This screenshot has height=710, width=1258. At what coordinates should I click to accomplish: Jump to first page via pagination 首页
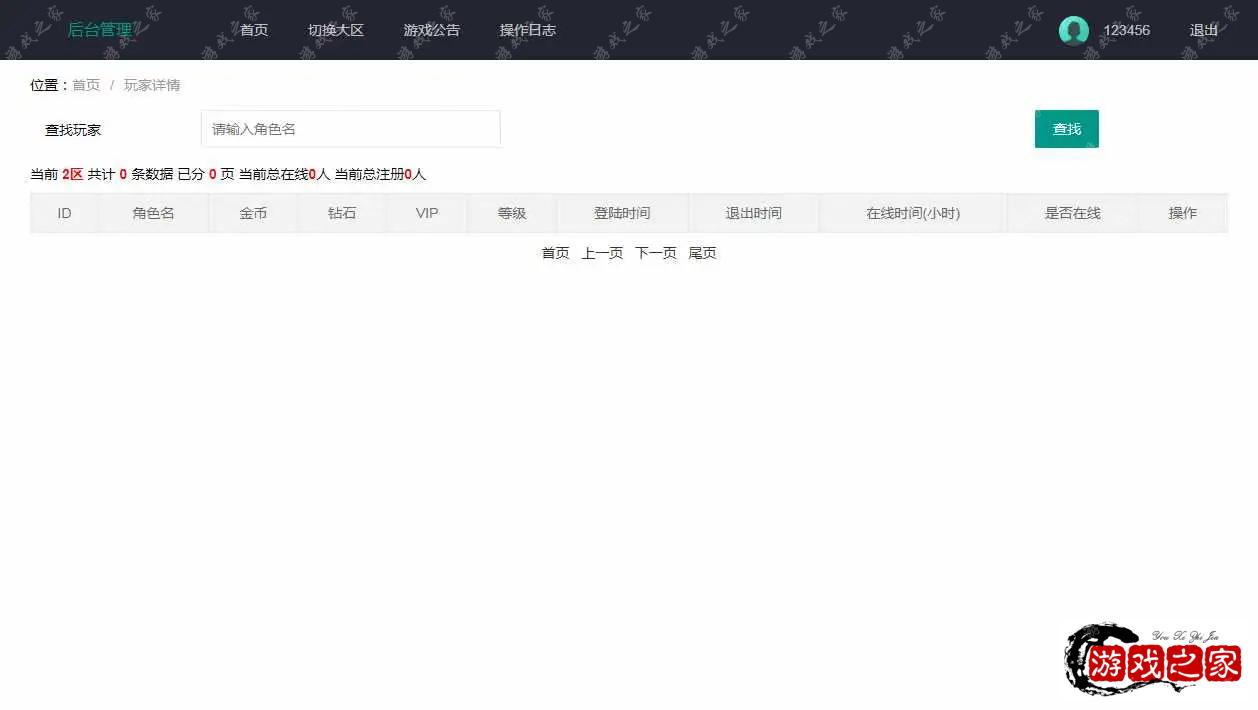tap(555, 253)
